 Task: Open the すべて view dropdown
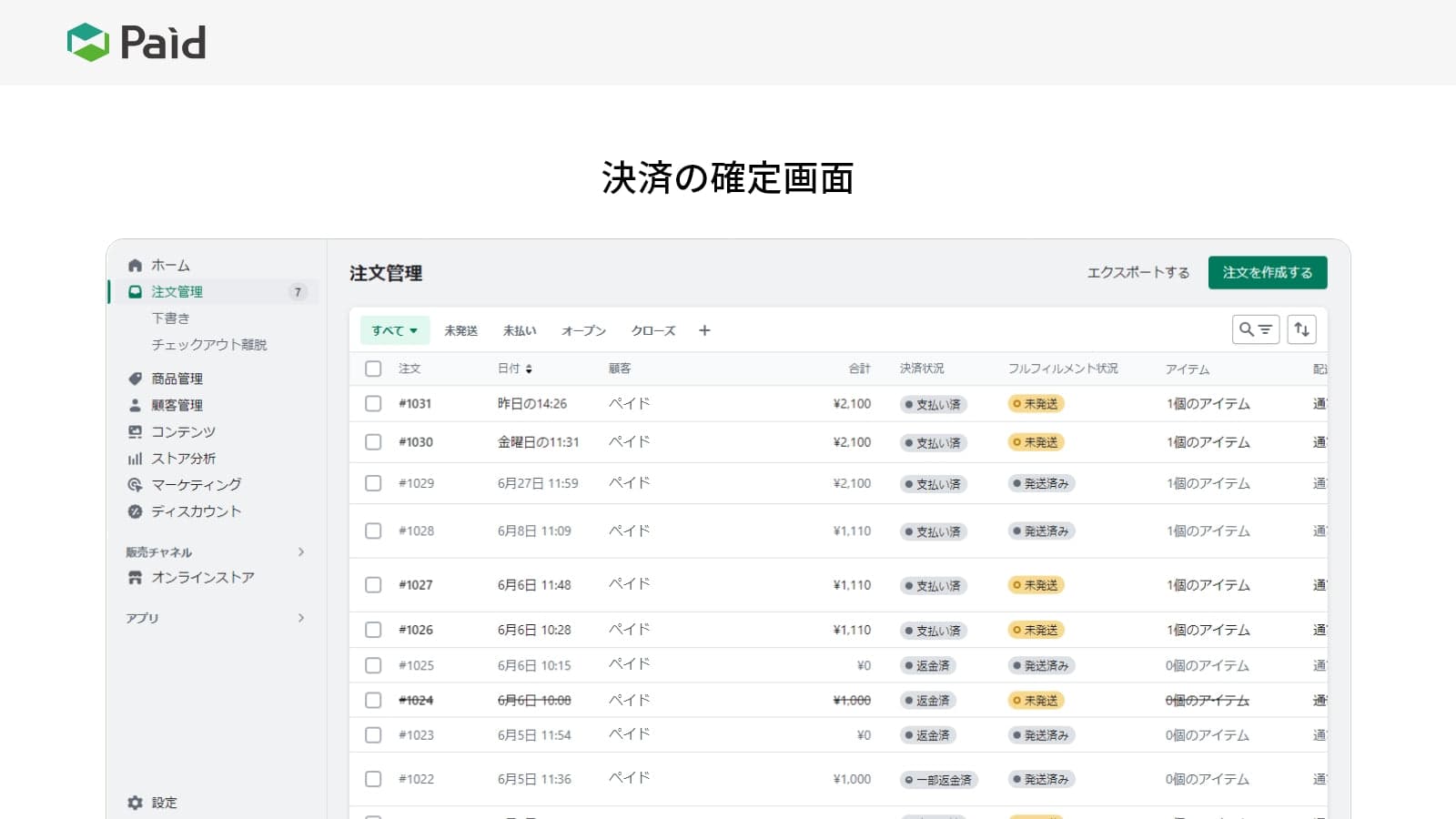[x=394, y=330]
